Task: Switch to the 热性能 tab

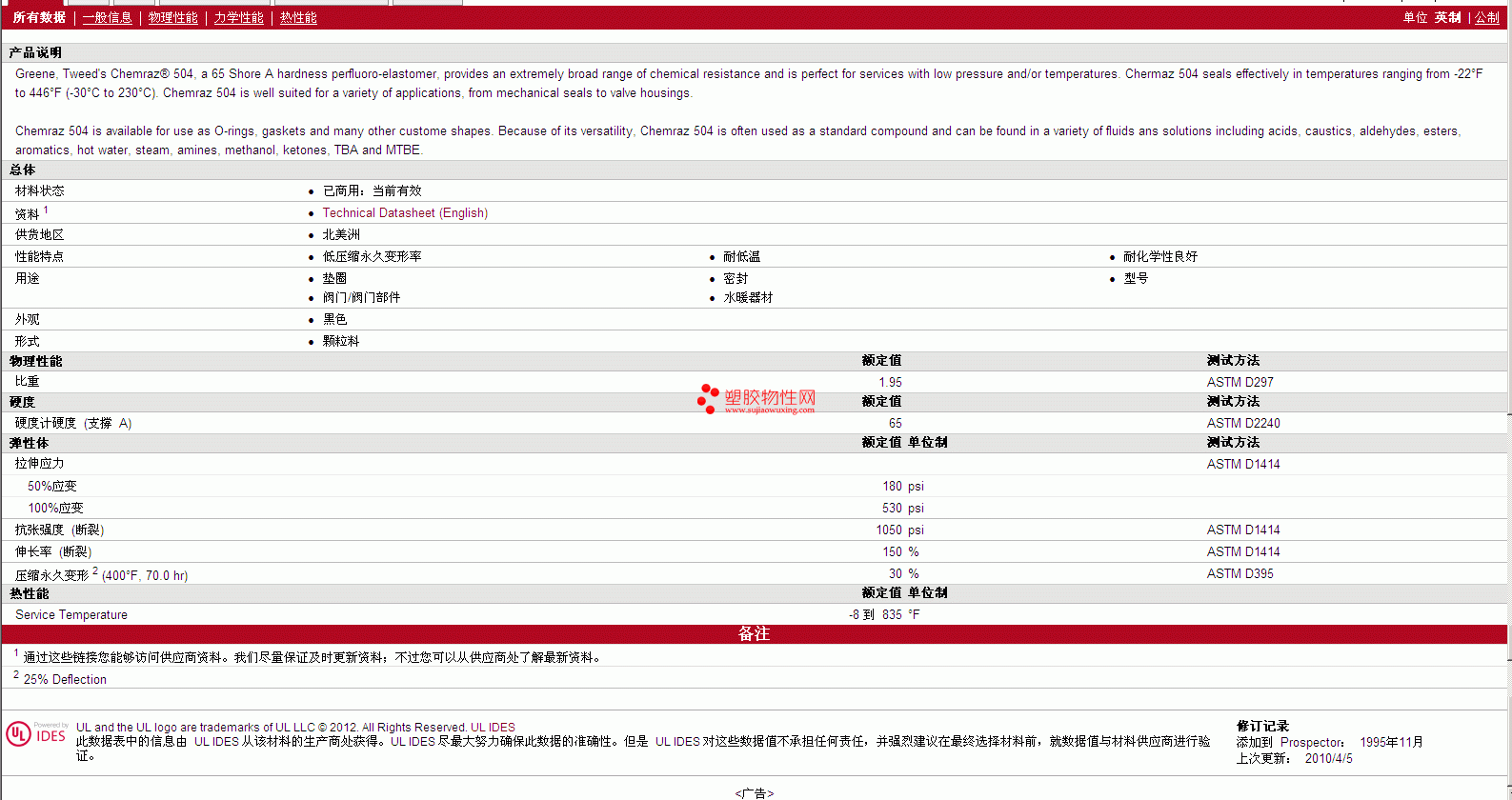Action: coord(298,17)
